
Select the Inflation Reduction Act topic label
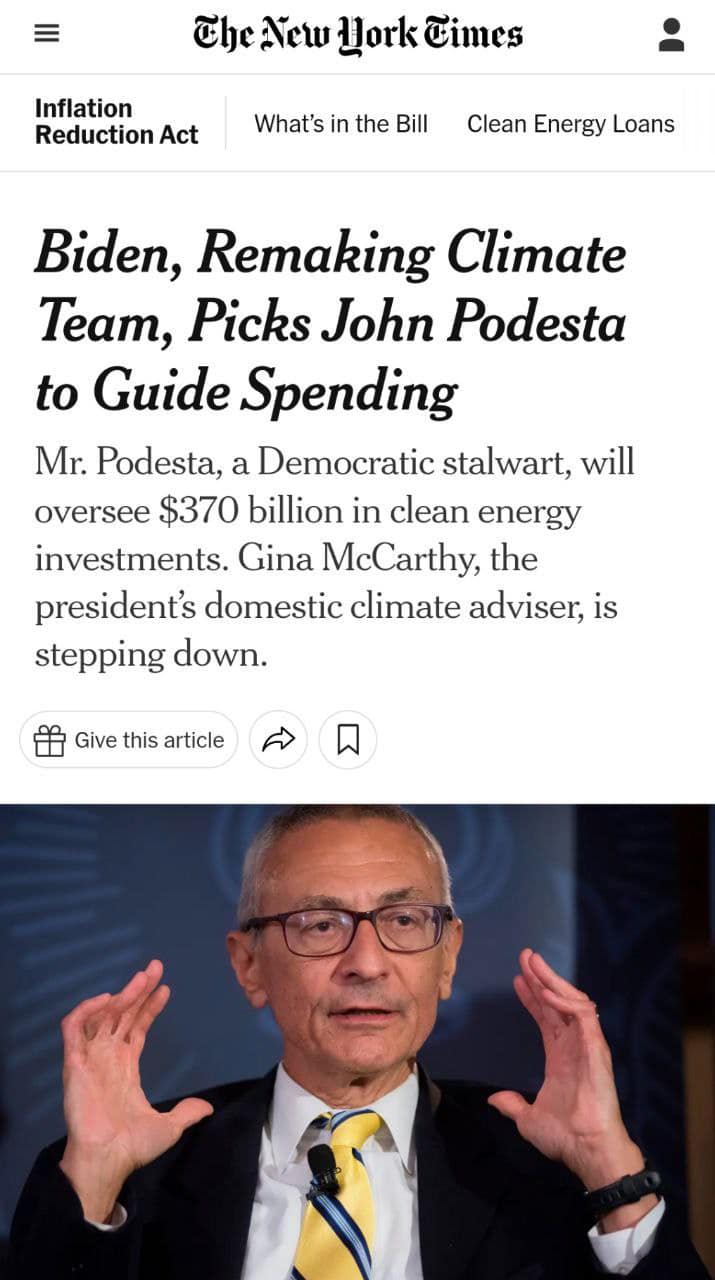pyautogui.click(x=115, y=122)
